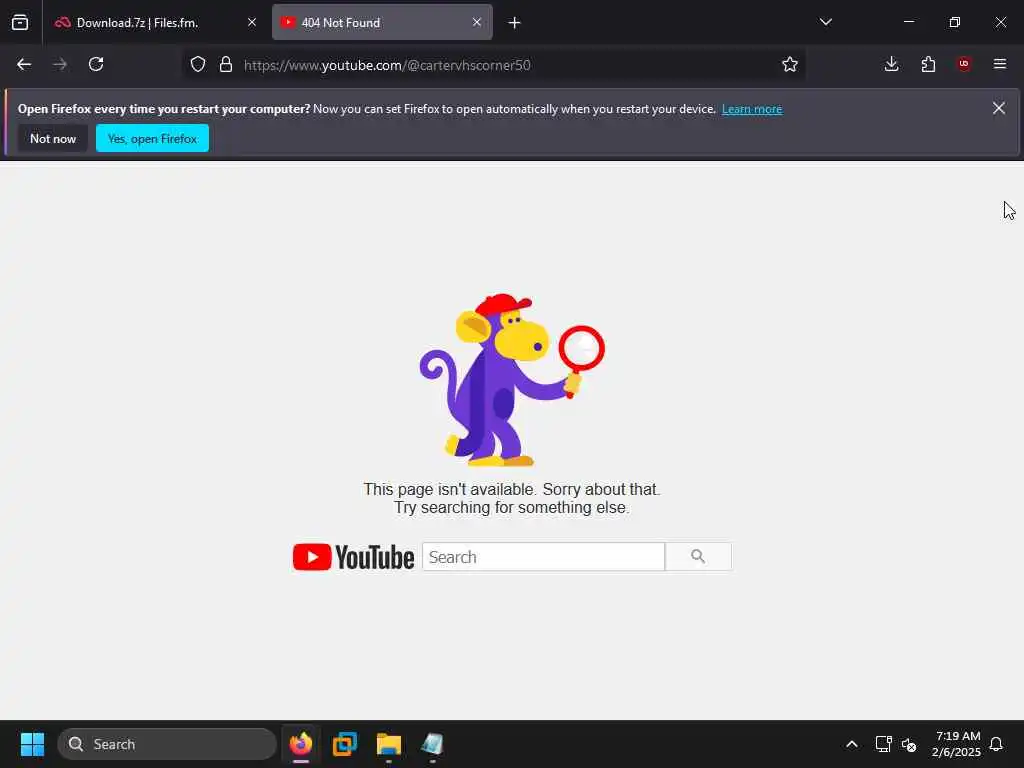This screenshot has width=1024, height=768.
Task: Go back to previous page
Action: click(x=24, y=64)
